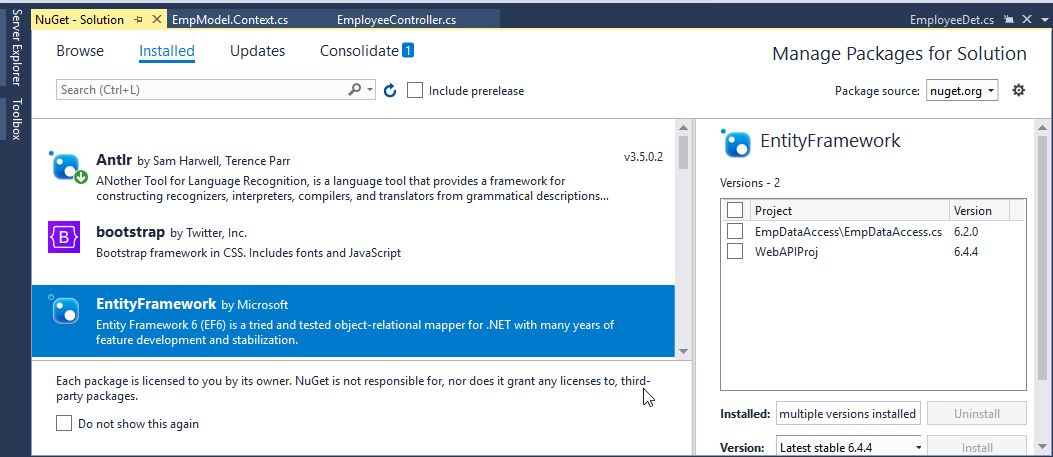Click the Install button
Image resolution: width=1053 pixels, height=457 pixels.
(x=976, y=447)
